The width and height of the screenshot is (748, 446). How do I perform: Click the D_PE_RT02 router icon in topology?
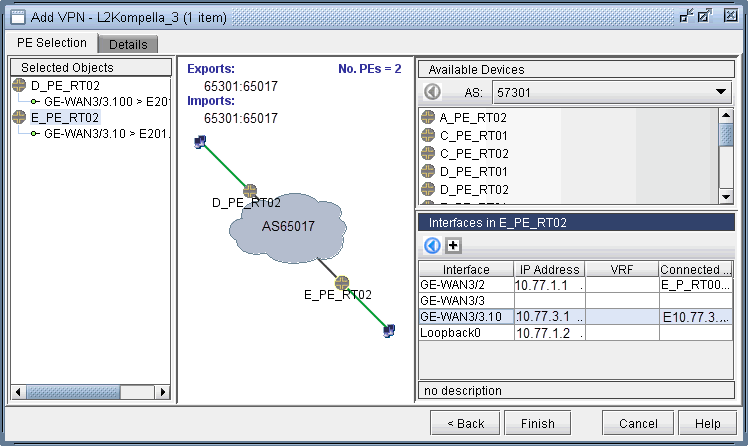(x=250, y=191)
